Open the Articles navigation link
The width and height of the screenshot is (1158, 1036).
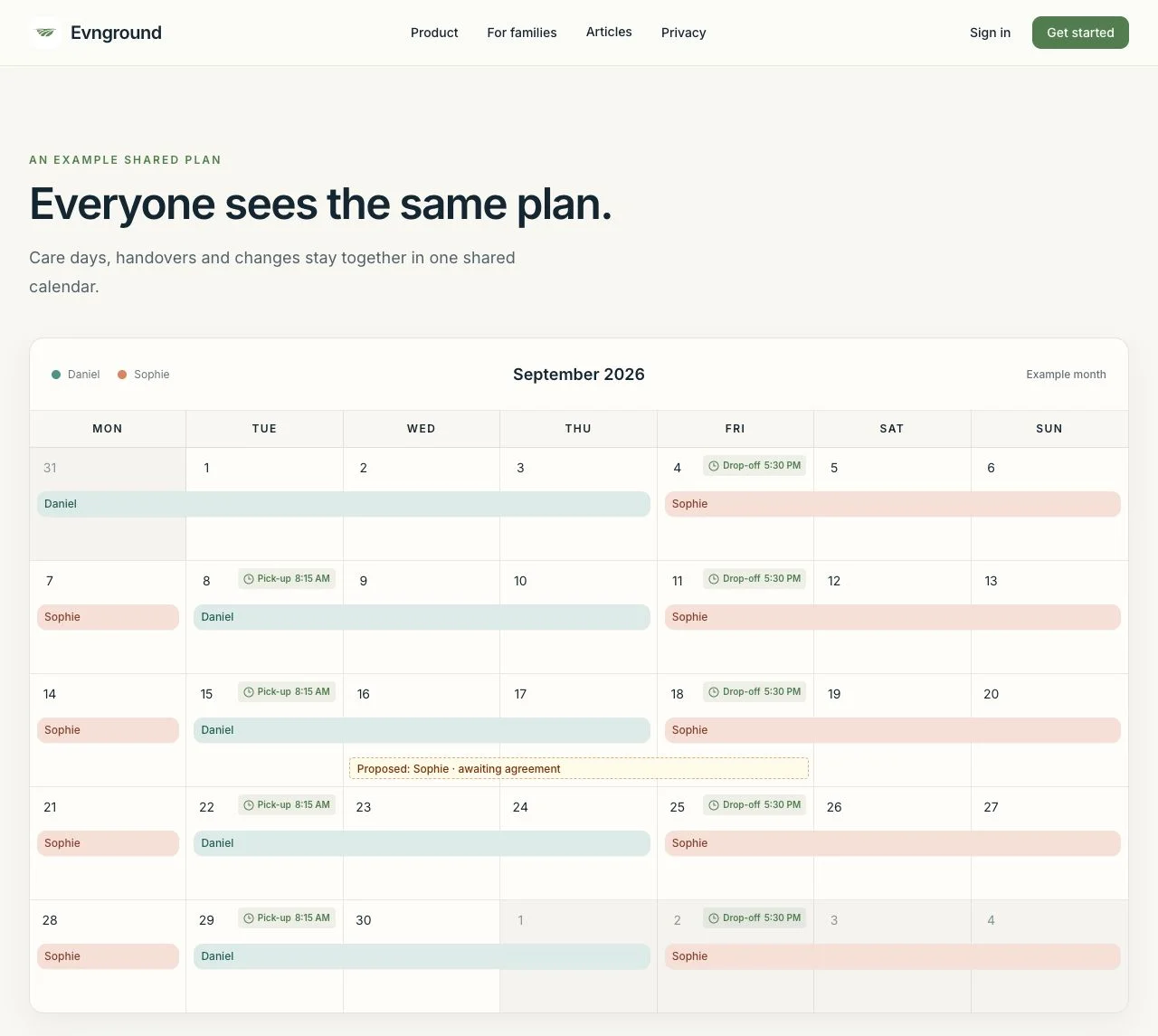[x=609, y=32]
